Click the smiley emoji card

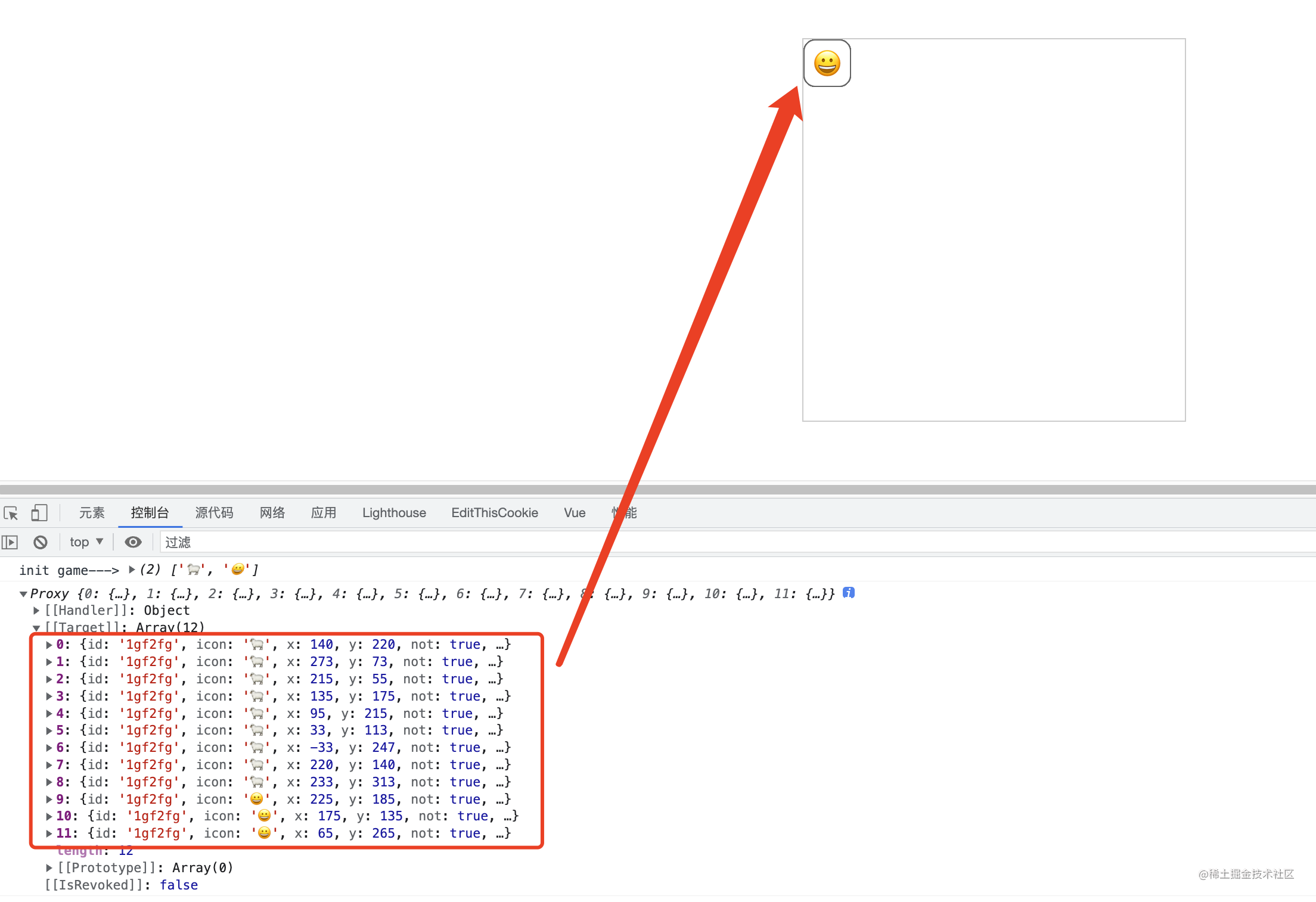click(827, 63)
